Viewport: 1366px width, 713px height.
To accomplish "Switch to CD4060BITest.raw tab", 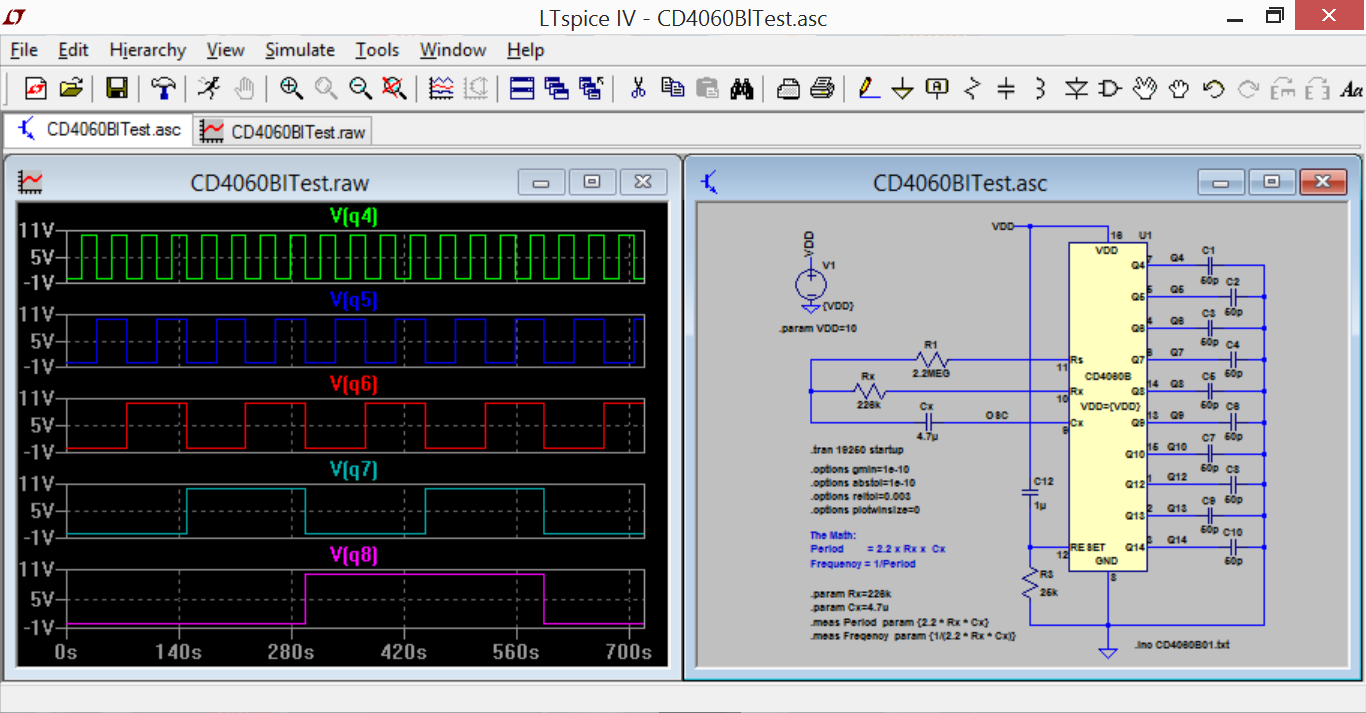I will [283, 131].
